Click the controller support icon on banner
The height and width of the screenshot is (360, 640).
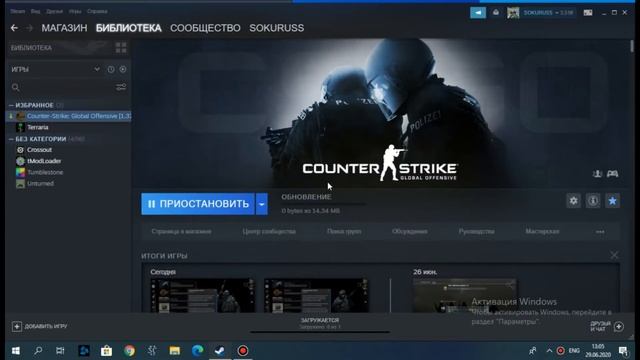click(612, 174)
